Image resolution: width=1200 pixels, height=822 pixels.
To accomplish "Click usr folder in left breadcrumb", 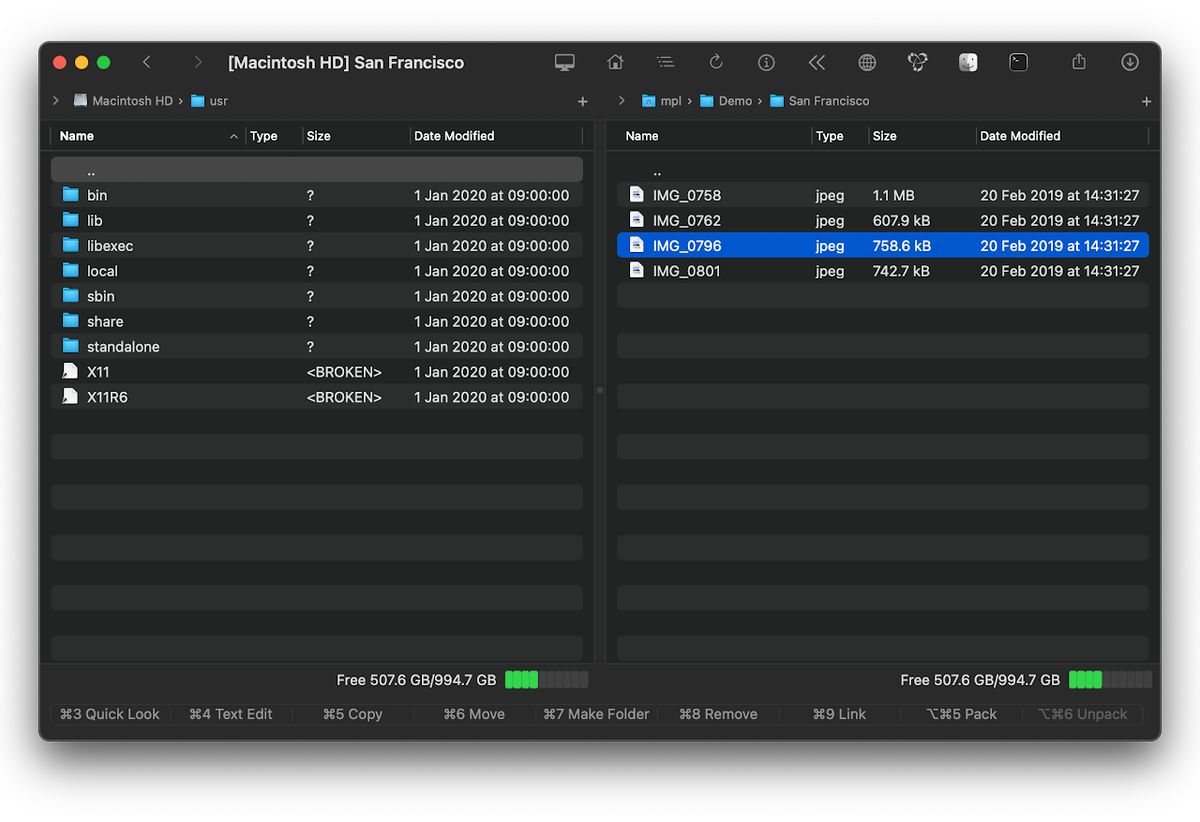I will coord(210,101).
